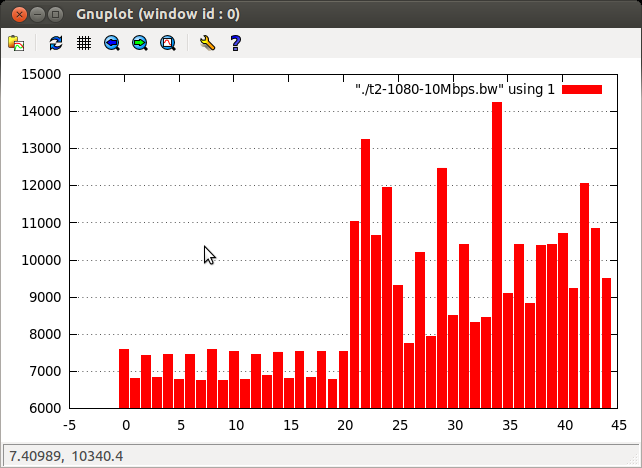
Task: Click the red legend sample swatch
Action: click(x=582, y=90)
